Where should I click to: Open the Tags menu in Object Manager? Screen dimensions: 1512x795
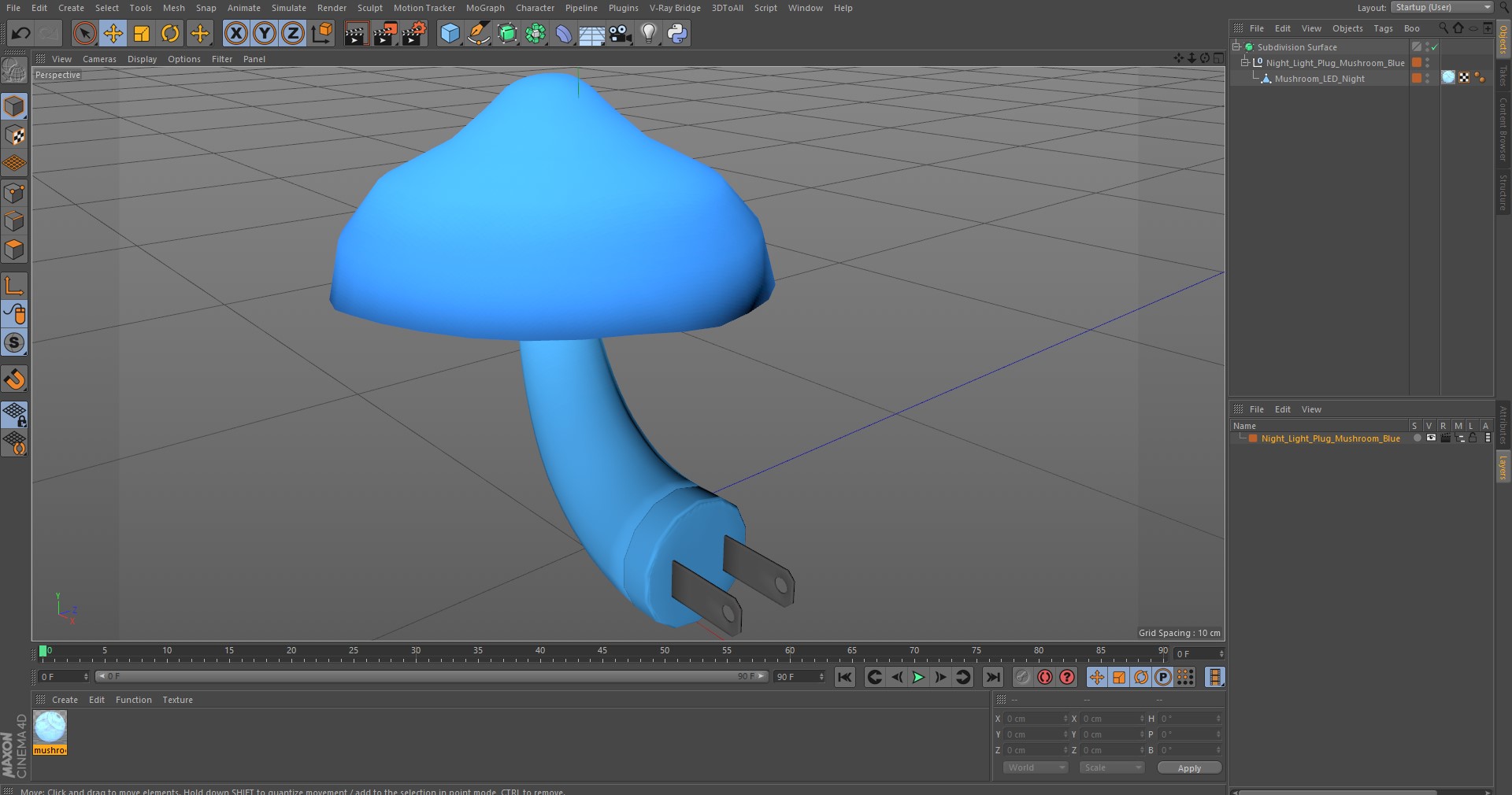[1383, 28]
